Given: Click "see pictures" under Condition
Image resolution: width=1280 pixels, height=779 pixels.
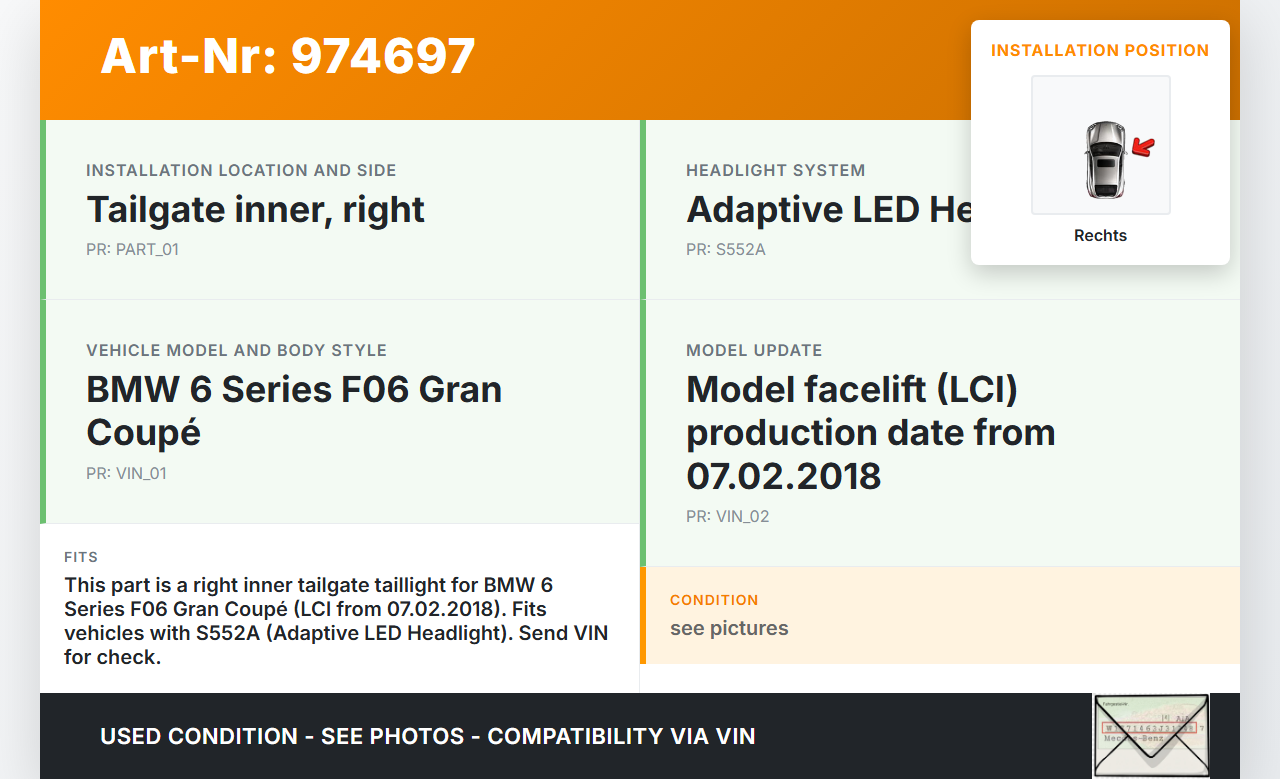Looking at the screenshot, I should coord(729,628).
